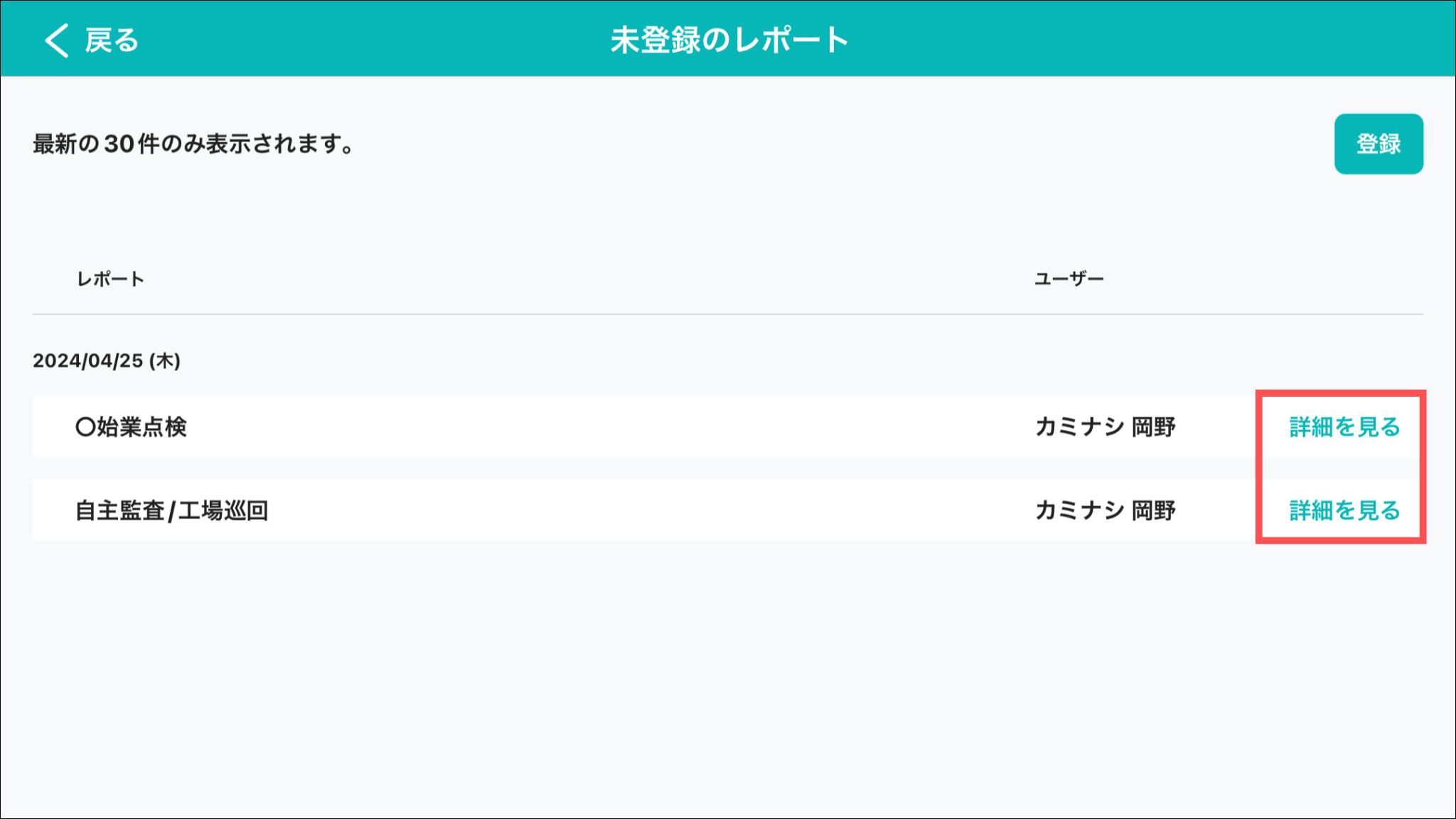Click the 2024/04/25 (木) date heading
The width and height of the screenshot is (1456, 819).
(x=107, y=360)
